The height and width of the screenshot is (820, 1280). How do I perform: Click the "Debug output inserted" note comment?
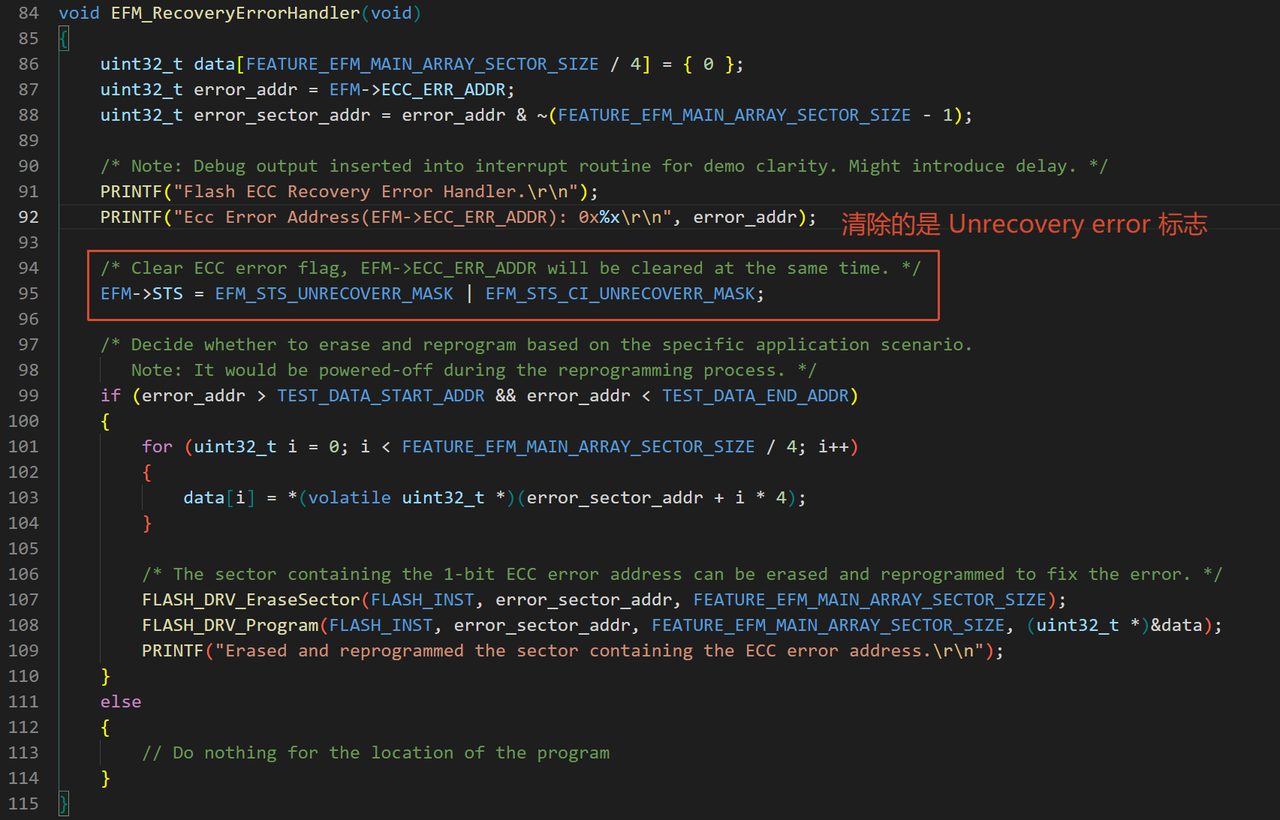click(x=604, y=166)
